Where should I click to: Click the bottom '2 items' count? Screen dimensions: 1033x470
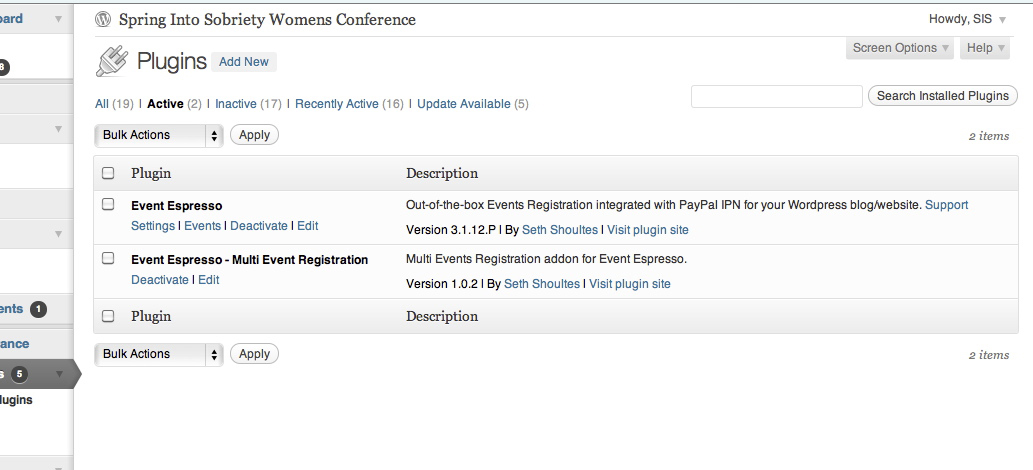(x=989, y=355)
